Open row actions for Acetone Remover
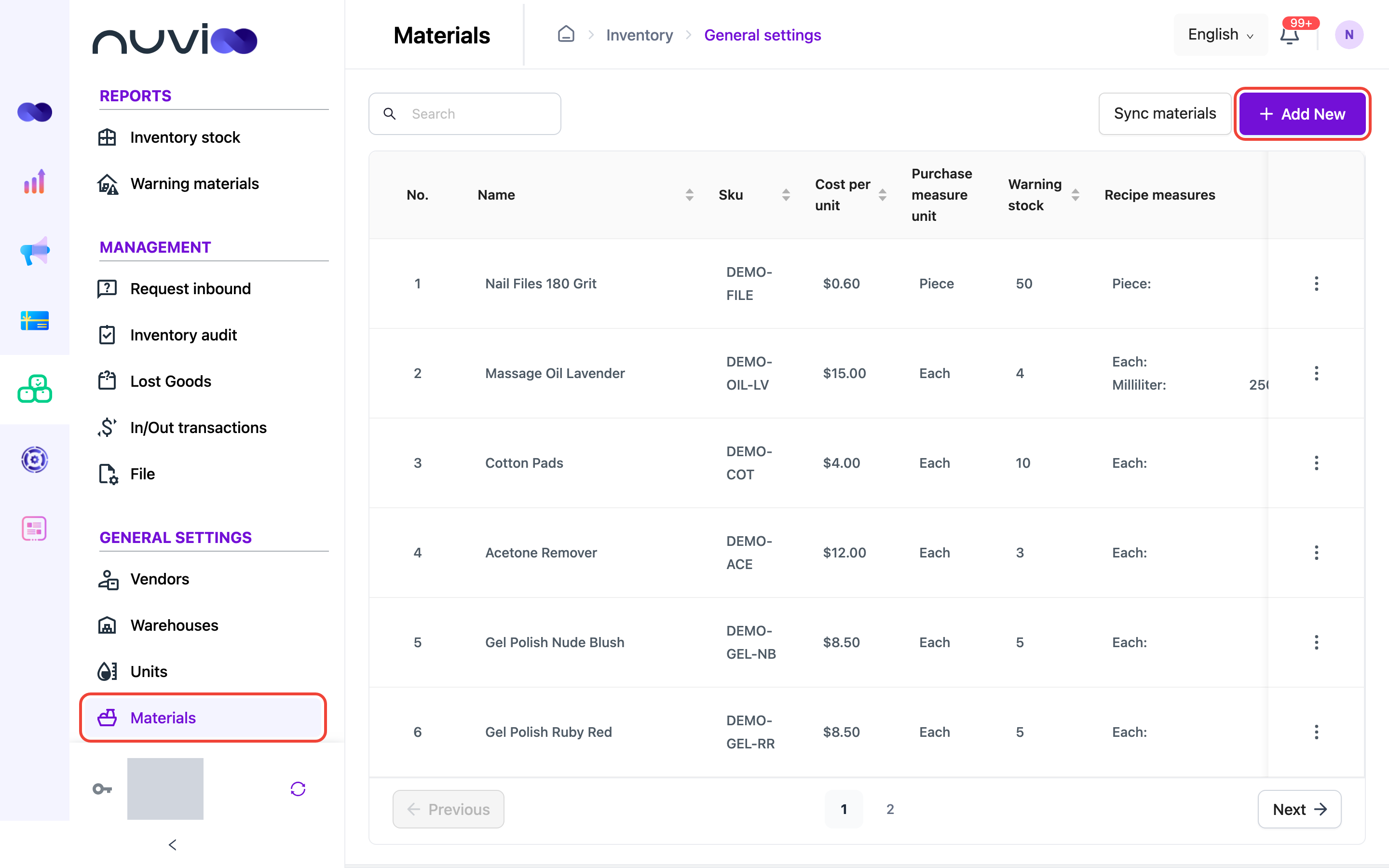The image size is (1389, 868). (x=1316, y=553)
